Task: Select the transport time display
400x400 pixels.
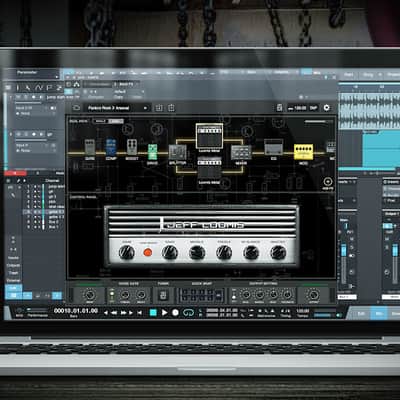Action: [x=76, y=311]
